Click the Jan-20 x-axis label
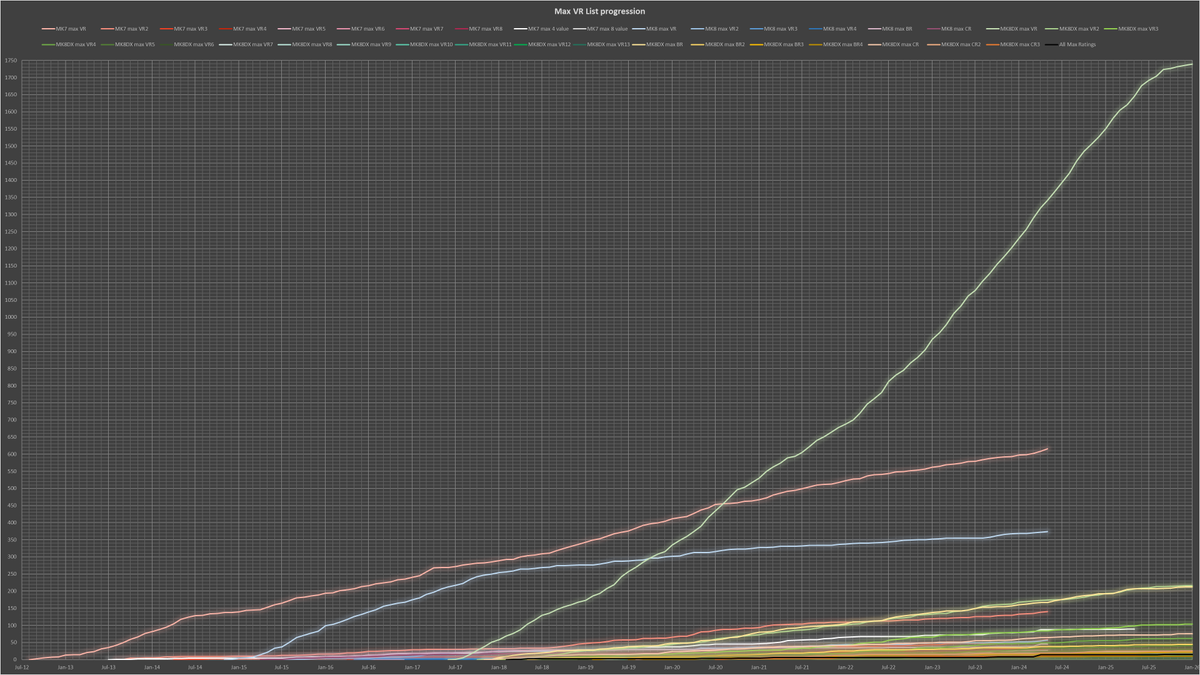The height and width of the screenshot is (675, 1200). pyautogui.click(x=672, y=666)
